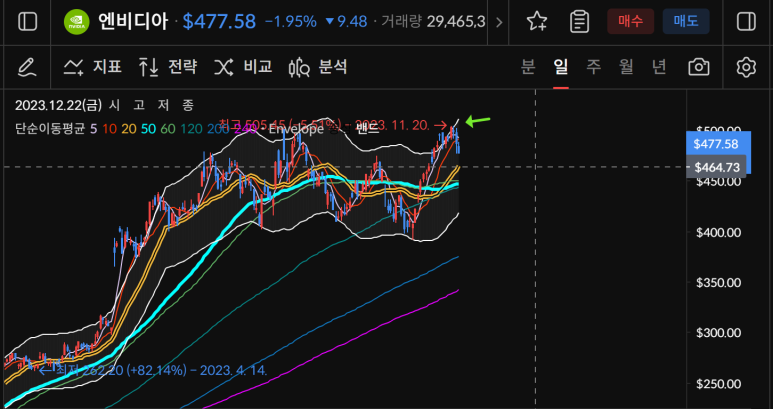Toggle moving average 5 legend

point(94,129)
